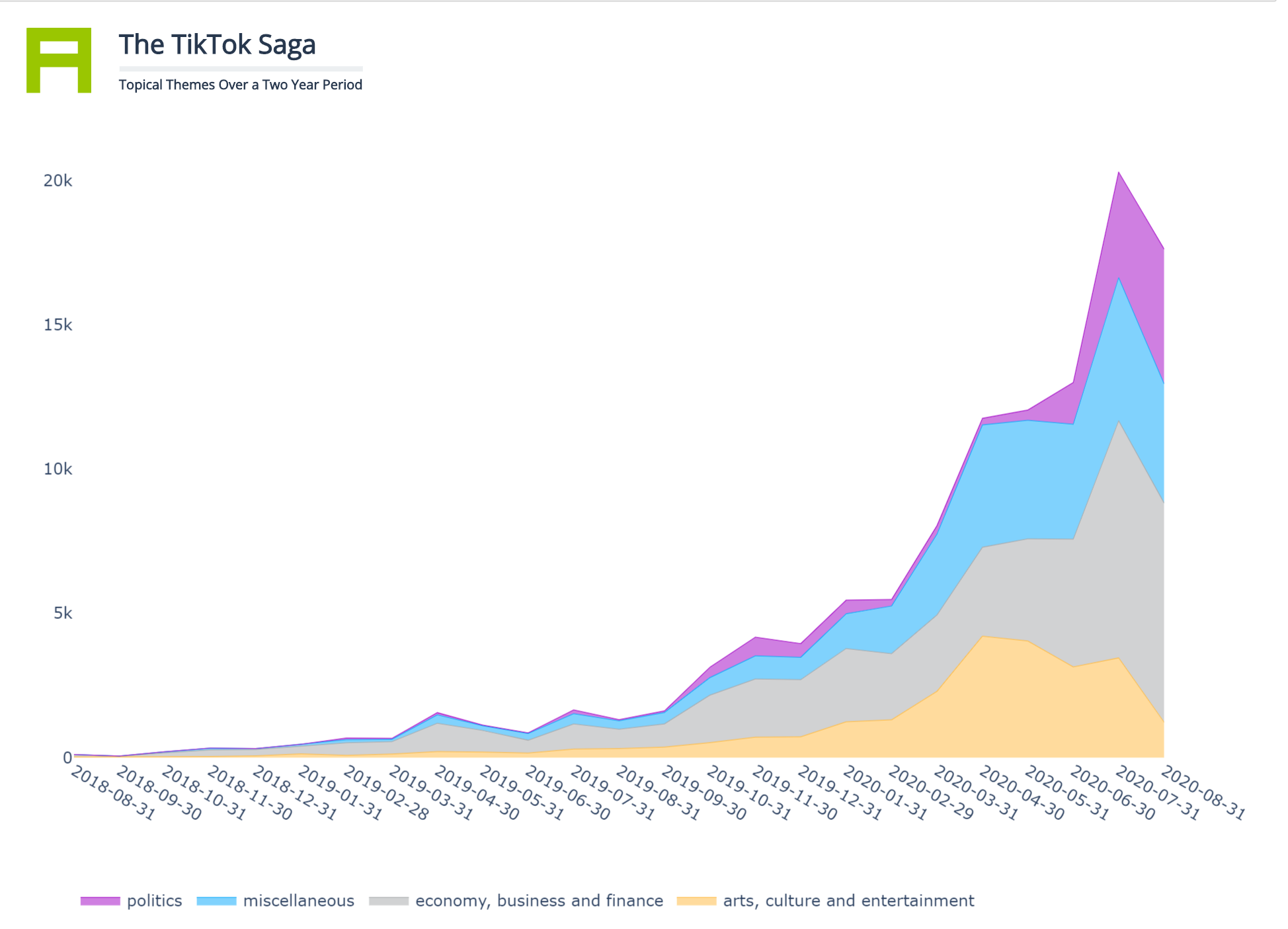Click the arts legend orange swatch

click(x=697, y=901)
